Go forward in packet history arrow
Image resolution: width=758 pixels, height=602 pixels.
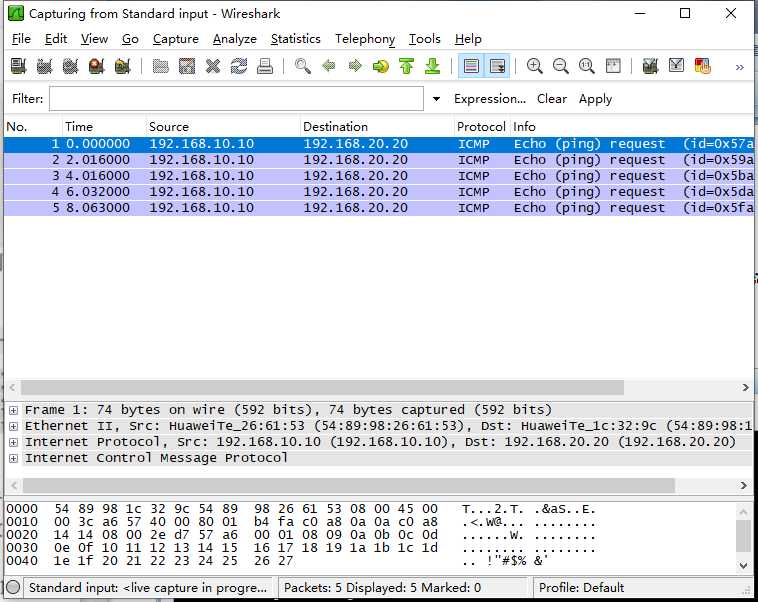point(355,66)
